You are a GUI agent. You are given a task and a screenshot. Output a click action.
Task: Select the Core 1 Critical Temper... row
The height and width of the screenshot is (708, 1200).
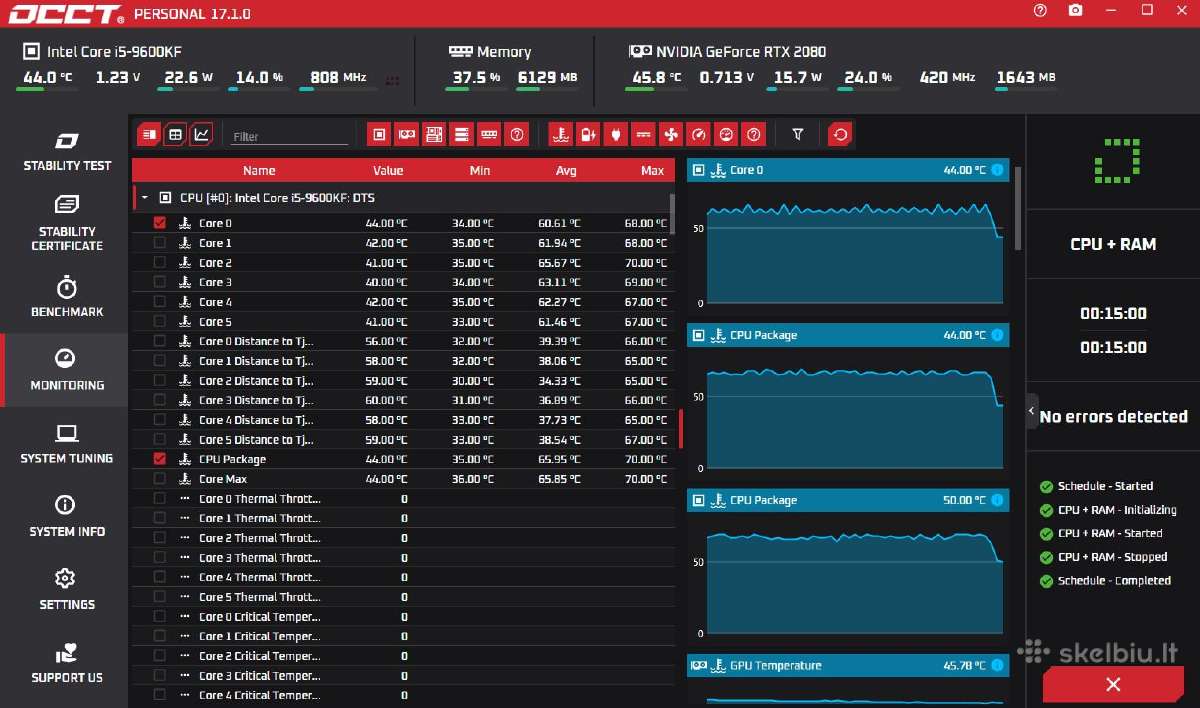coord(403,636)
